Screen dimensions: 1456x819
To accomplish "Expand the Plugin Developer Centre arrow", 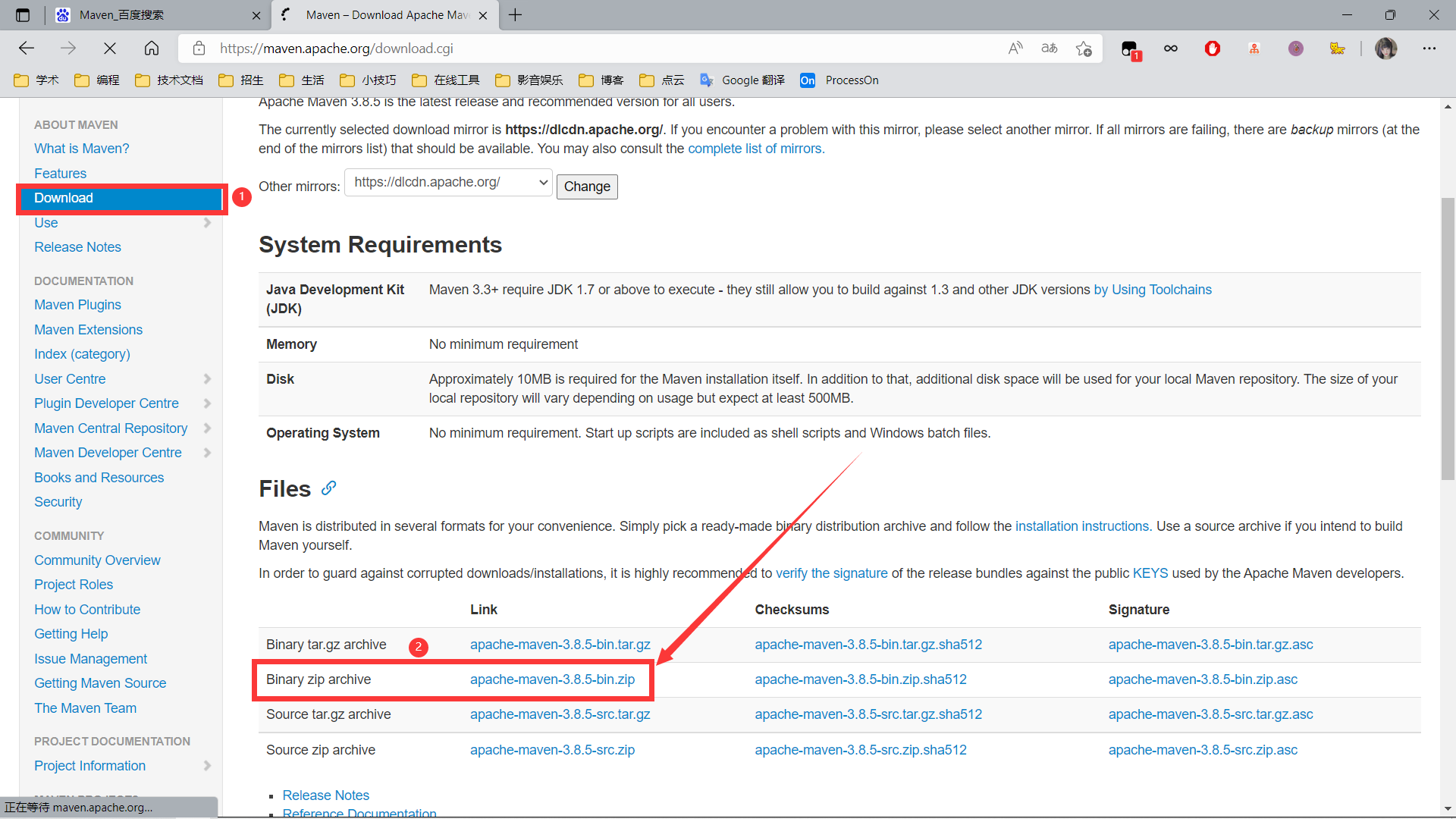I will point(207,403).
